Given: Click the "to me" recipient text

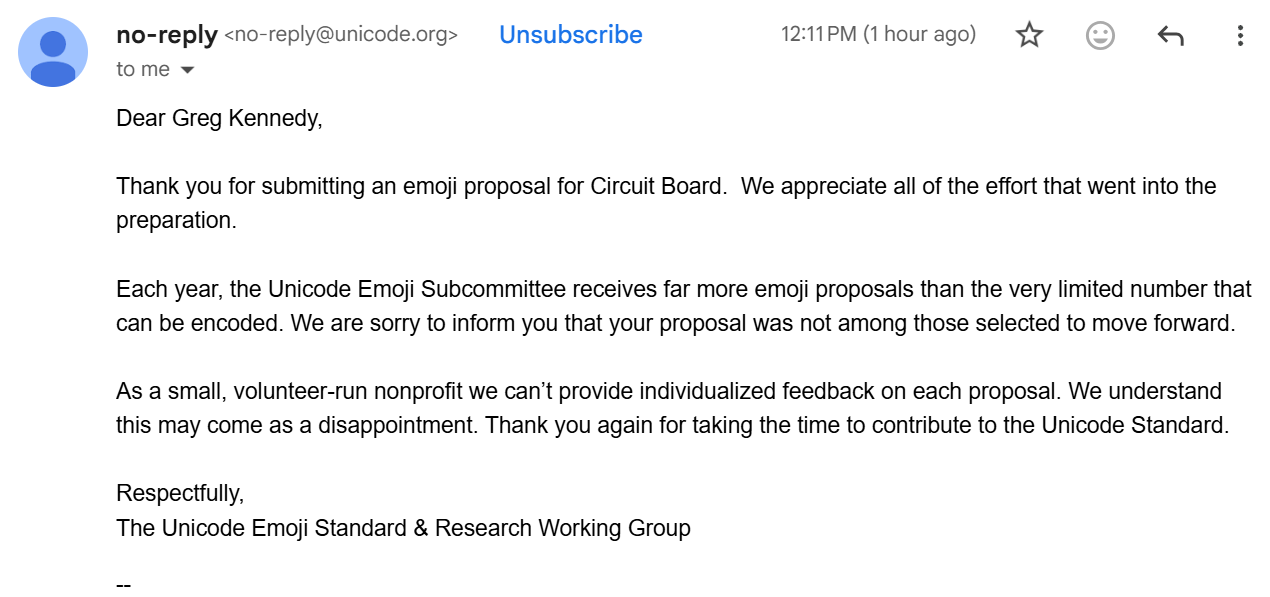Looking at the screenshot, I should [143, 69].
